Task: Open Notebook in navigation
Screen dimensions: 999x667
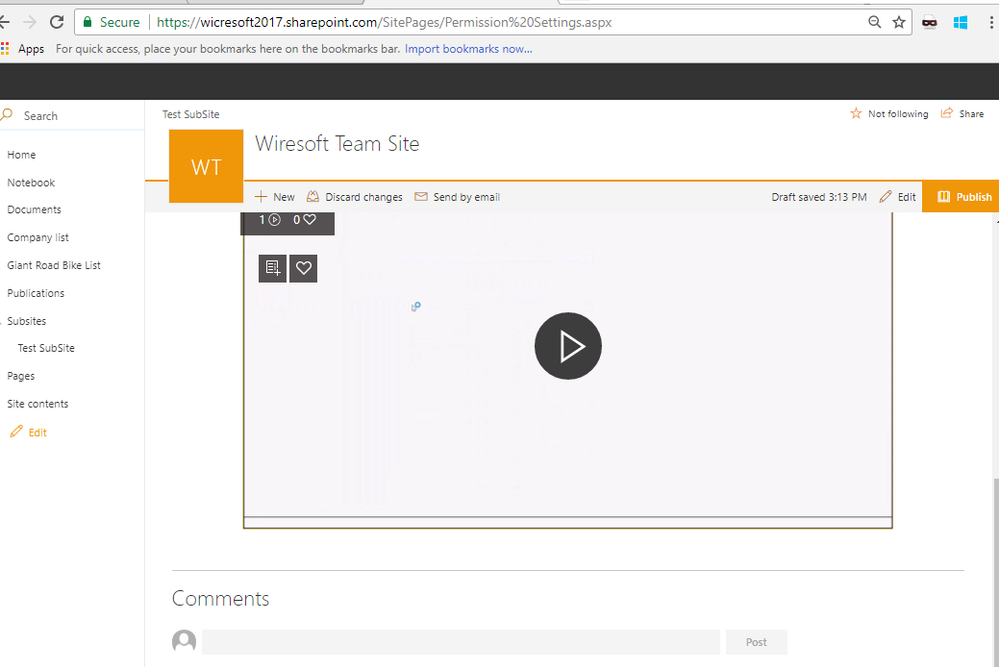Action: tap(31, 182)
